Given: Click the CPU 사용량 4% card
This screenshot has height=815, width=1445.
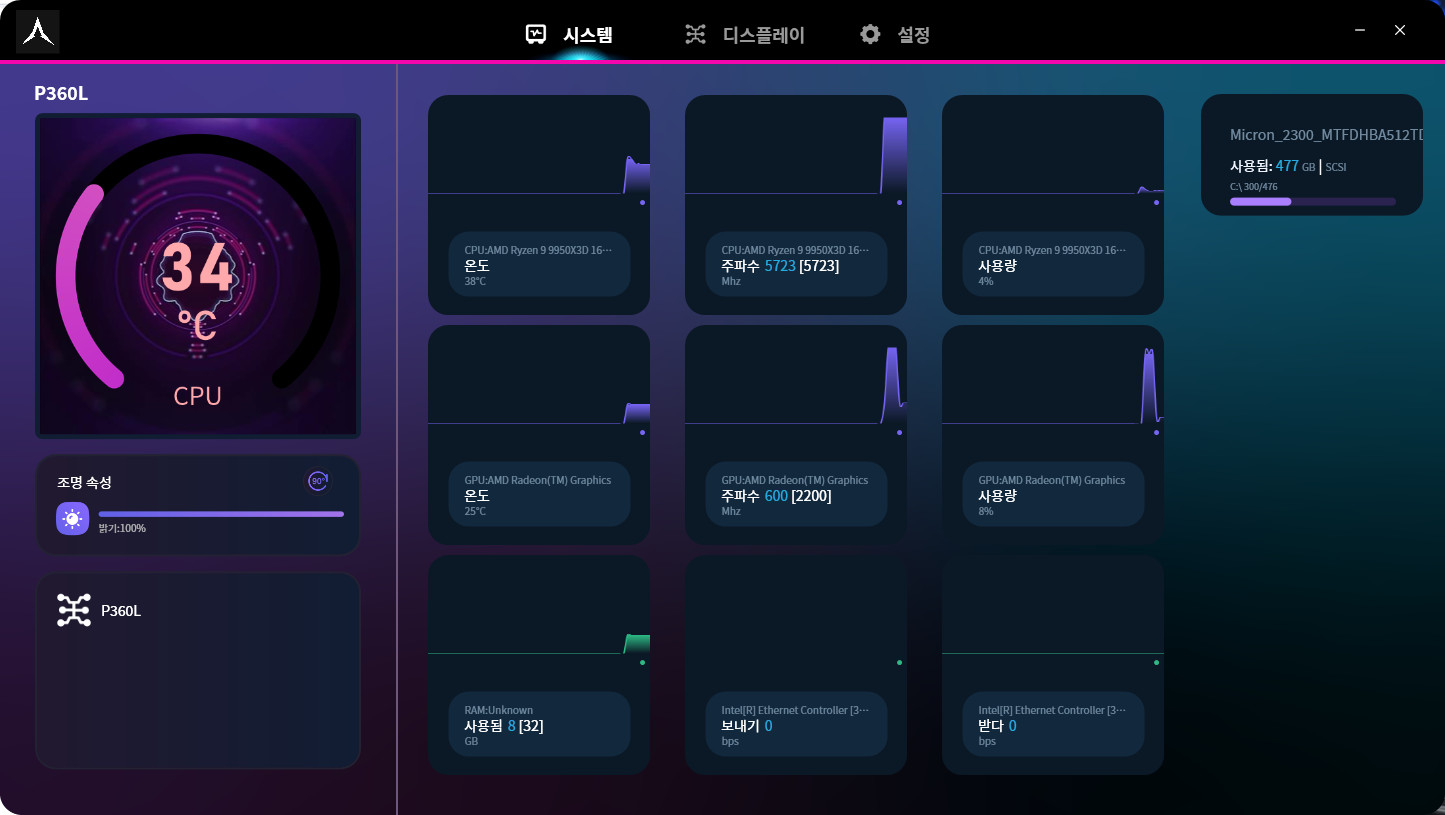Looking at the screenshot, I should 1053,205.
